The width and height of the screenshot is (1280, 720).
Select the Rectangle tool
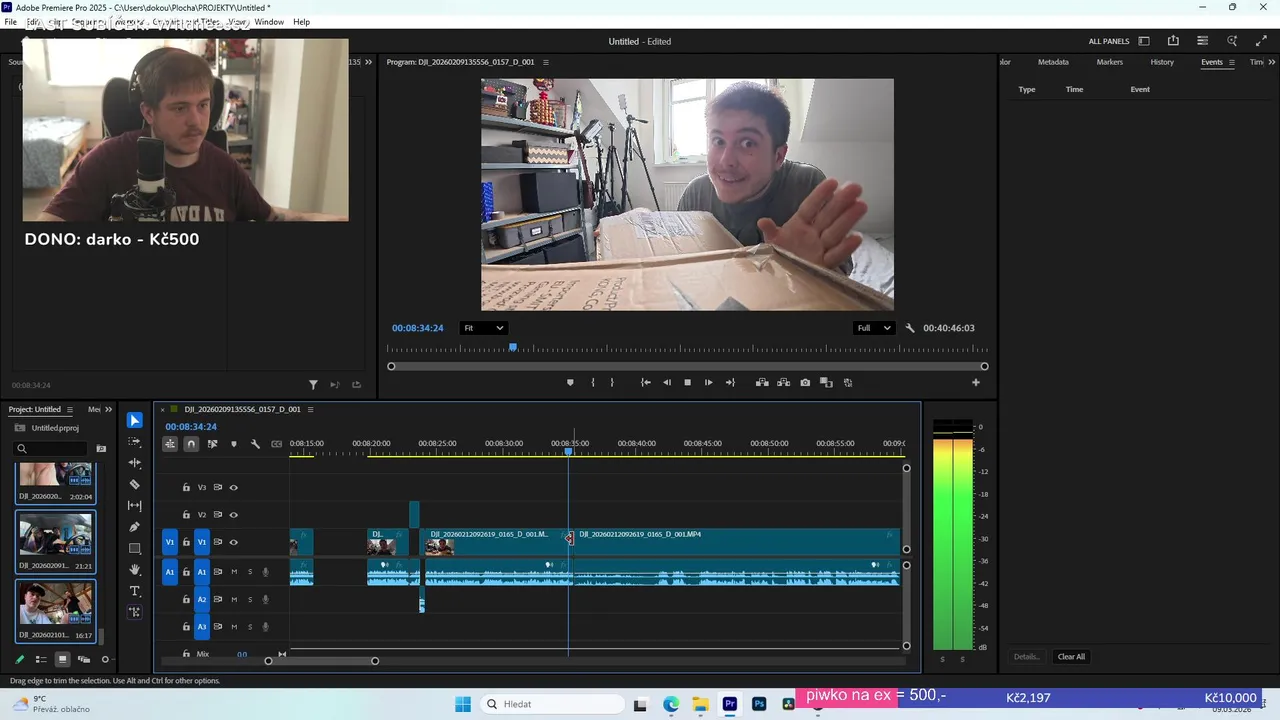tap(135, 548)
